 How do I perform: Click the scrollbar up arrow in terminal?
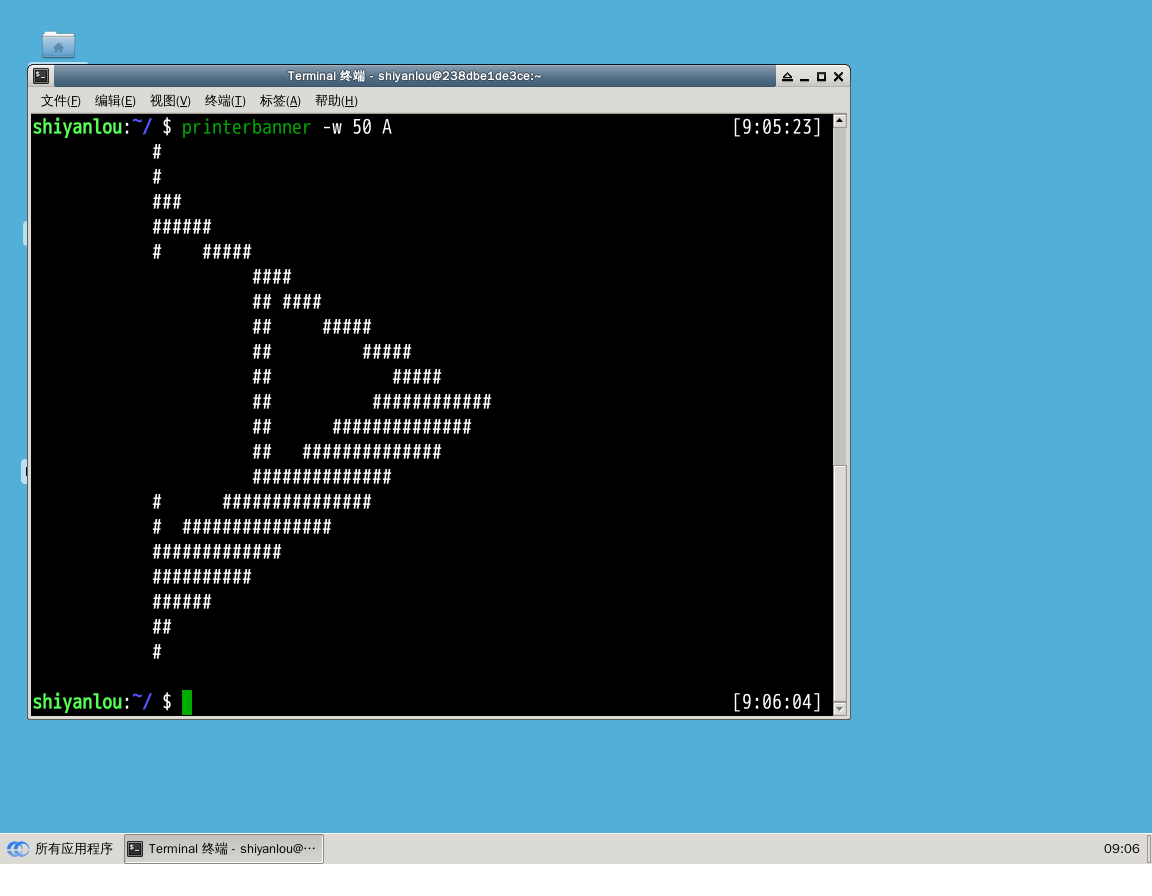[840, 121]
